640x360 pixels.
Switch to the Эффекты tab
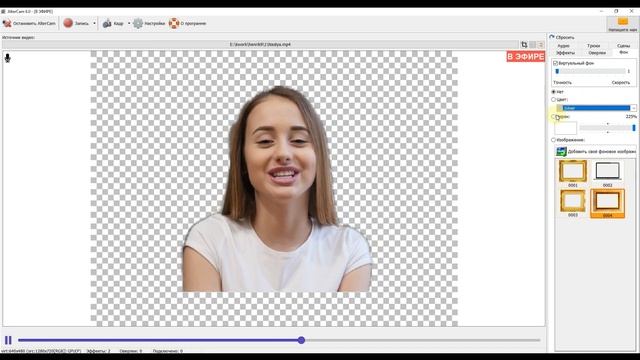click(565, 53)
